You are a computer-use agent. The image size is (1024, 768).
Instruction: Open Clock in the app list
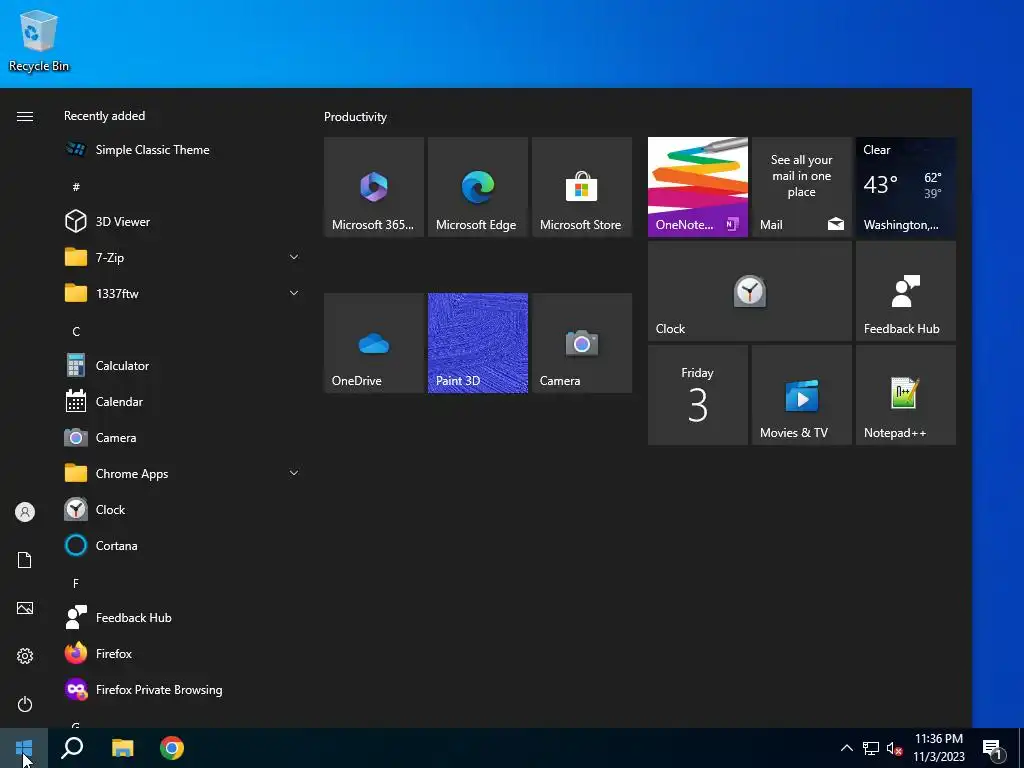pos(183,509)
